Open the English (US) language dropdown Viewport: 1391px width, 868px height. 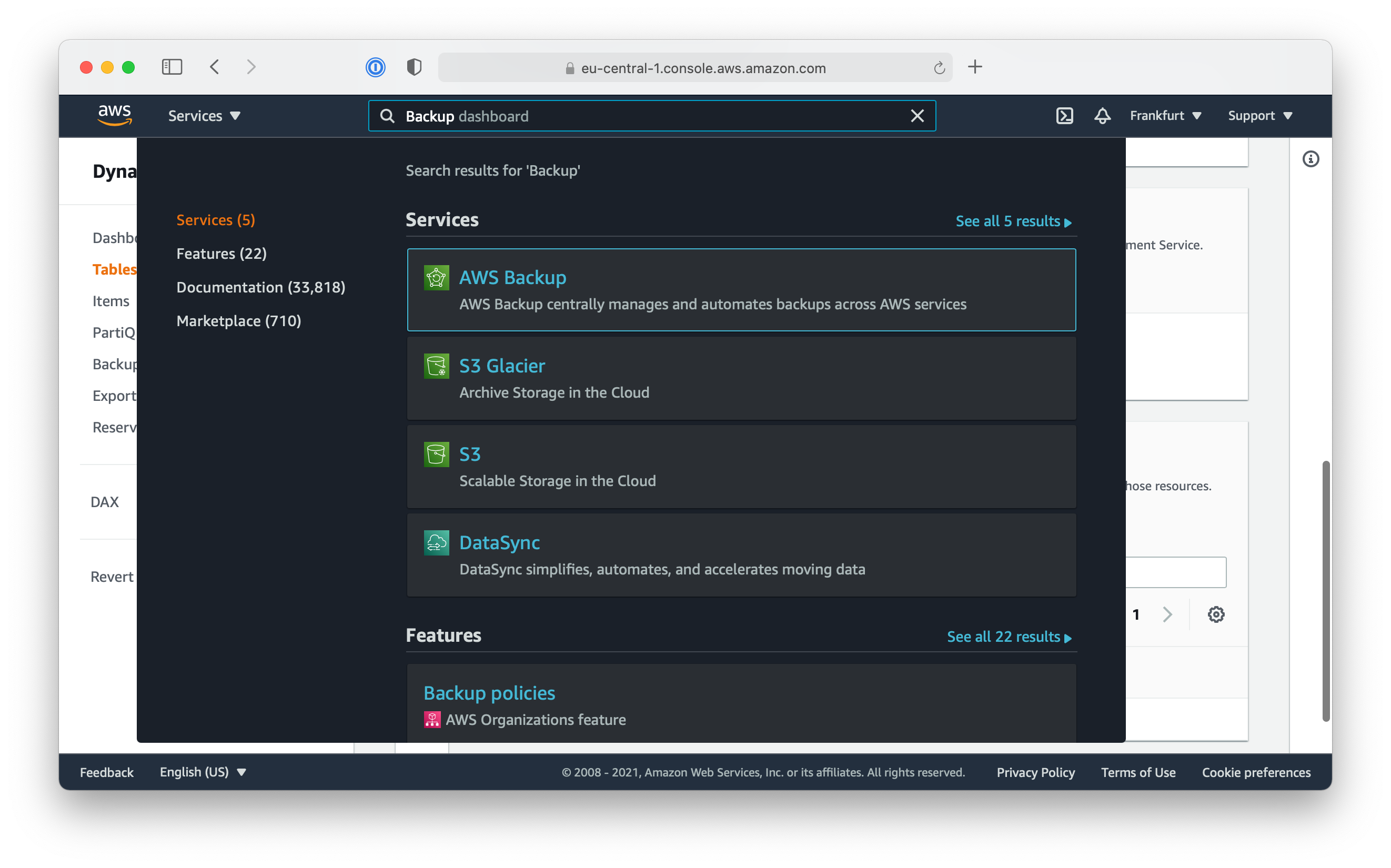(203, 772)
